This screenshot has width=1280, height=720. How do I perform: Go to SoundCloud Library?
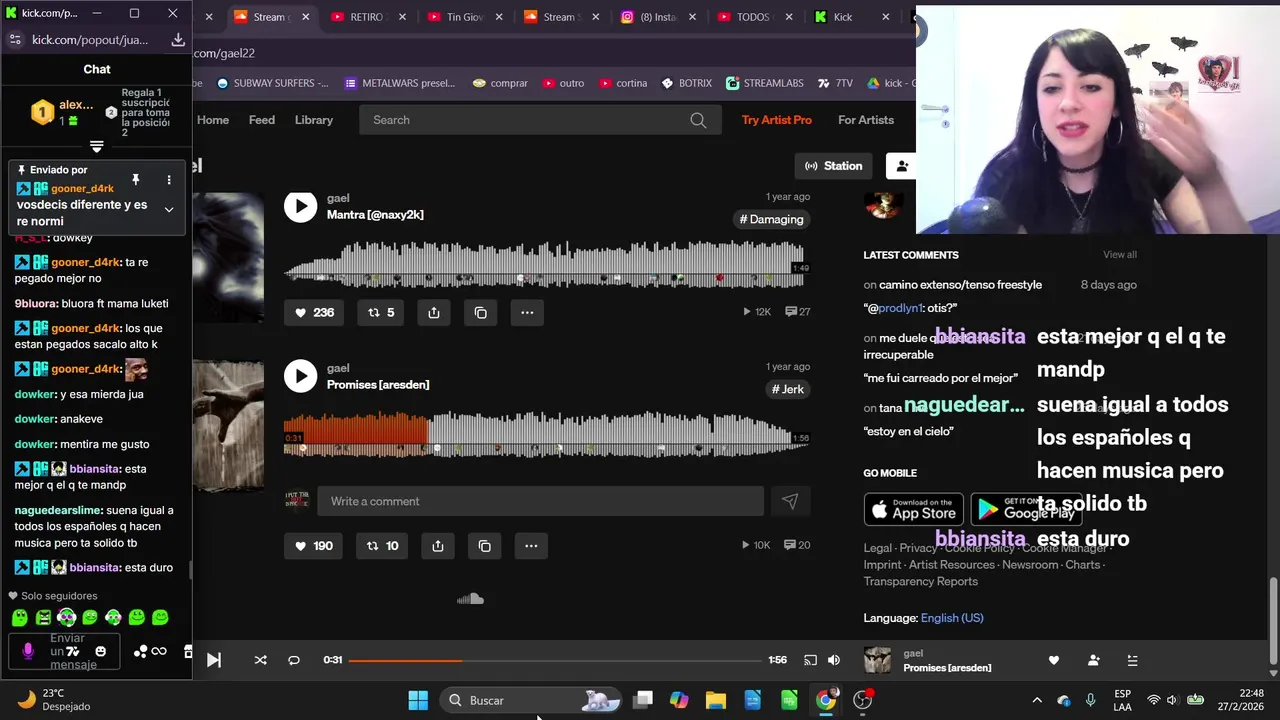pos(314,120)
